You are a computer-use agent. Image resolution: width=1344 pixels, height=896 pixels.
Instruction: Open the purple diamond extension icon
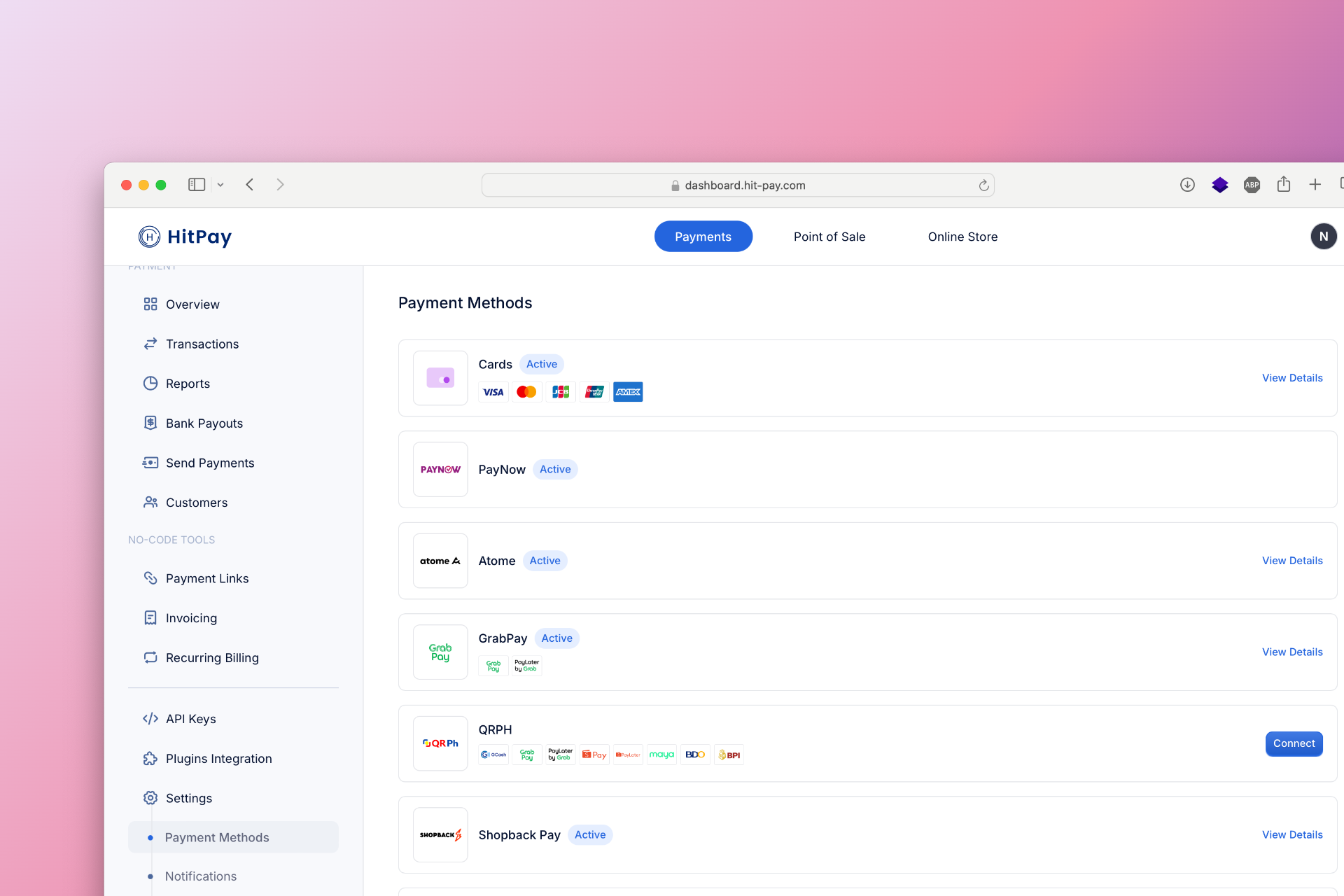pos(1220,185)
